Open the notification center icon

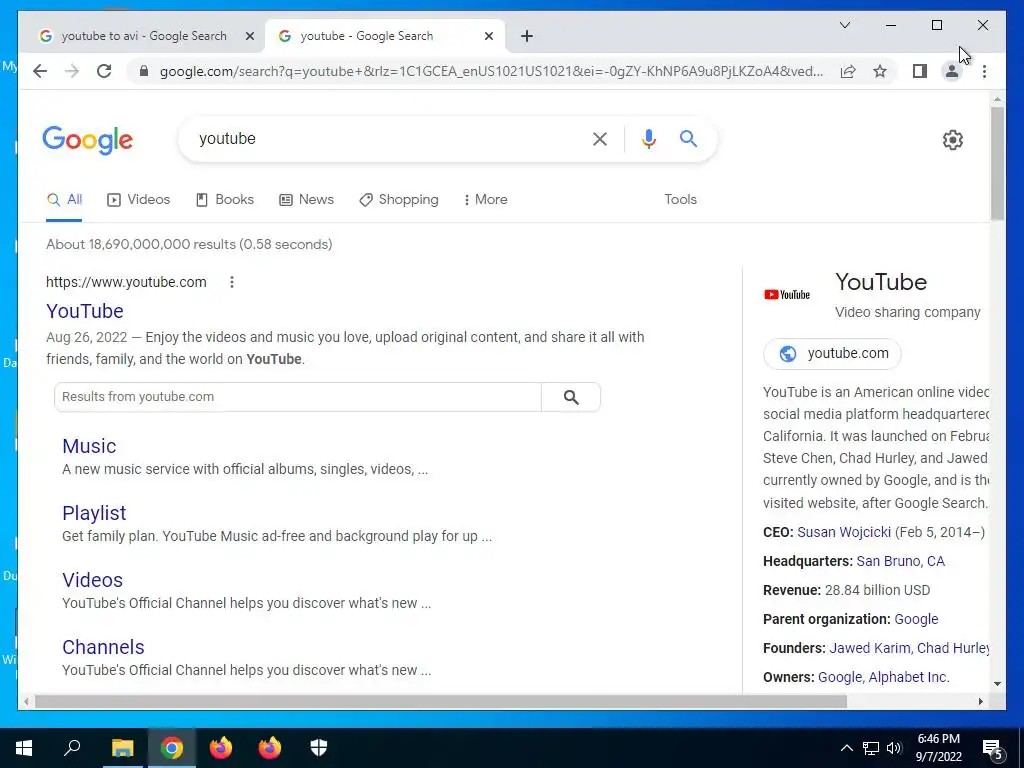993,748
